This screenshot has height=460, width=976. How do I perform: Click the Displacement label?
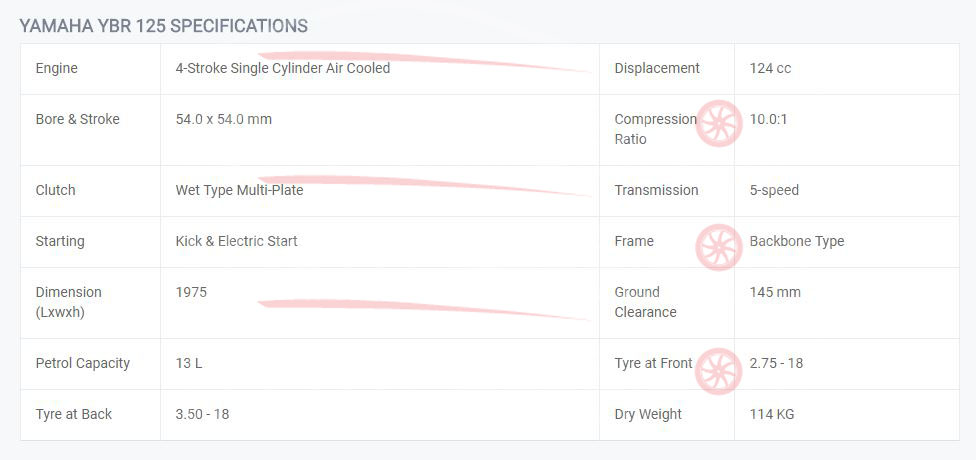pyautogui.click(x=657, y=68)
